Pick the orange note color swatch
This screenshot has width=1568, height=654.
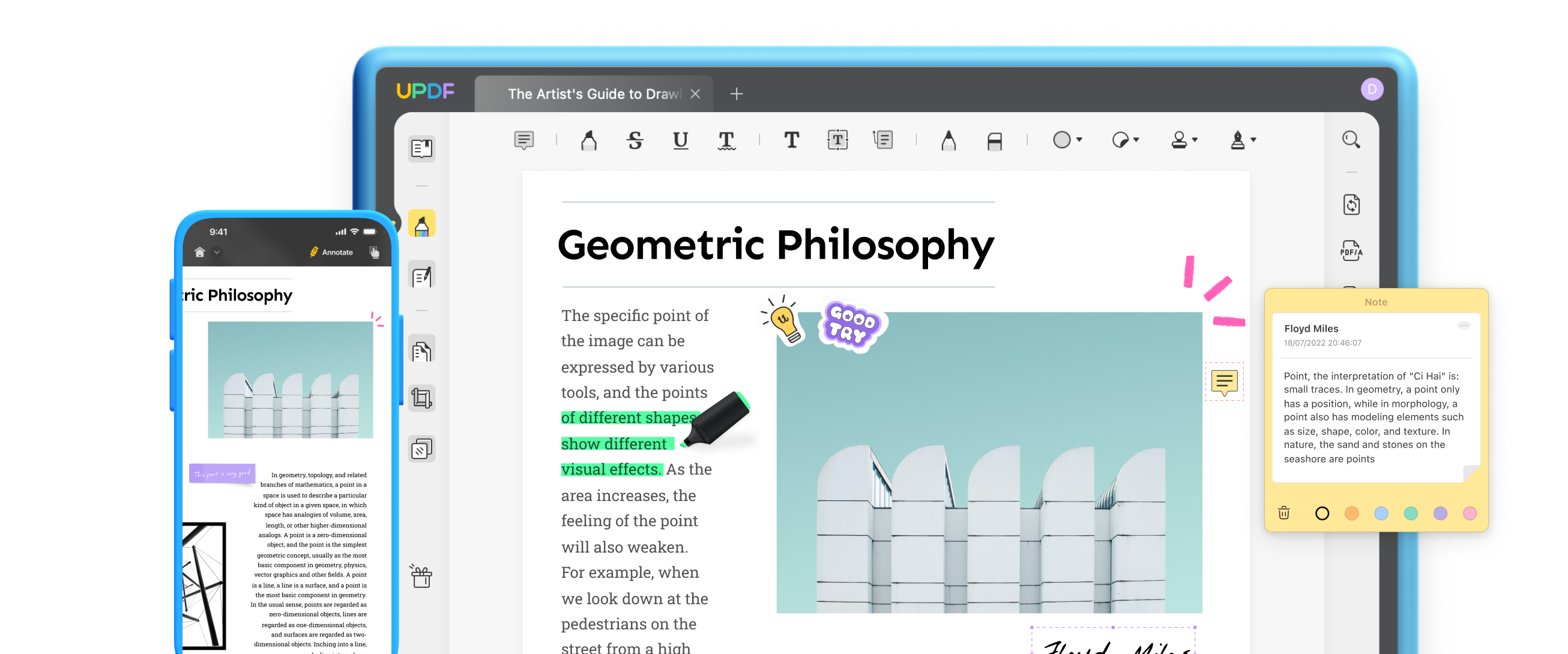(x=1351, y=514)
